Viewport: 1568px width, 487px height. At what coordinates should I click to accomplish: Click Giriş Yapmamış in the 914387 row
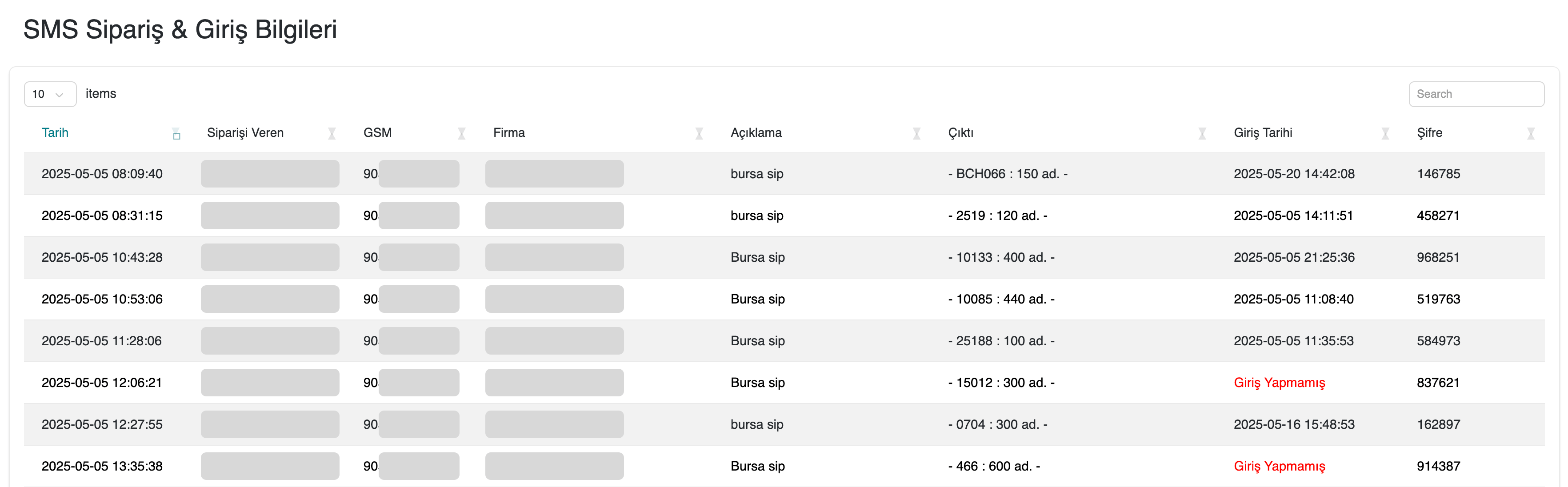click(x=1279, y=466)
